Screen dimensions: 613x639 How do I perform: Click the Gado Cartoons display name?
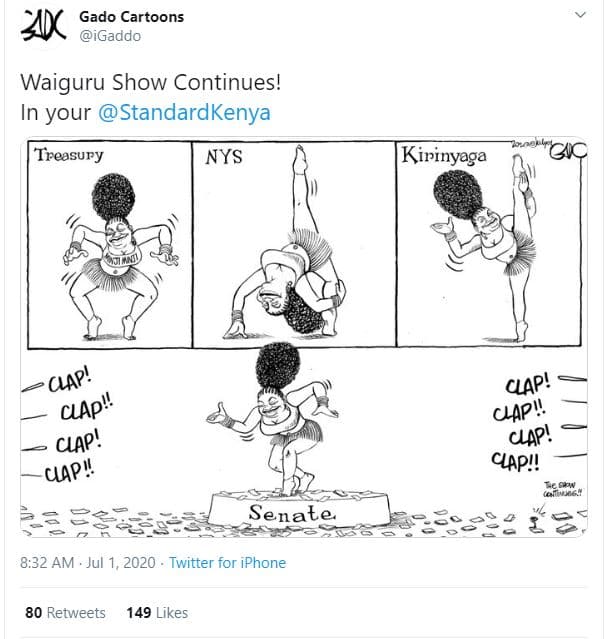point(131,17)
